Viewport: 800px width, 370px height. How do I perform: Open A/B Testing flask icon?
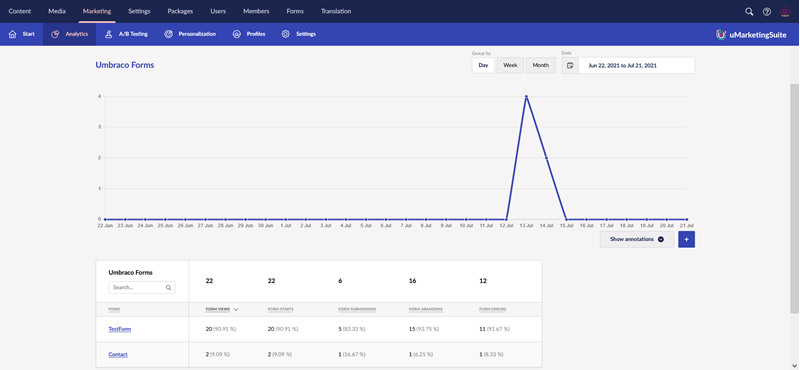click(x=108, y=34)
